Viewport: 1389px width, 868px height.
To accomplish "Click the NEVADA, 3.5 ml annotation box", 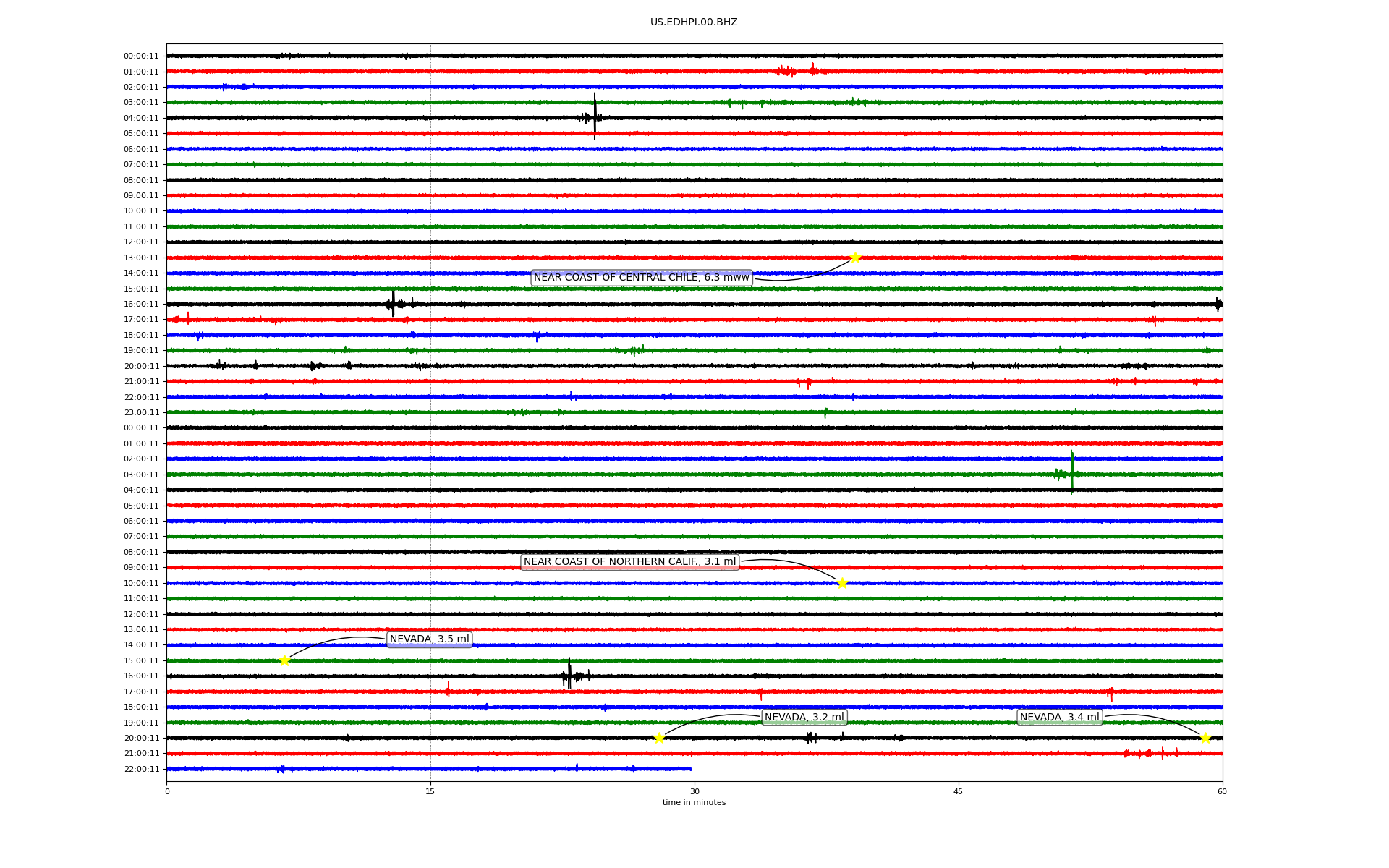I will click(x=430, y=639).
